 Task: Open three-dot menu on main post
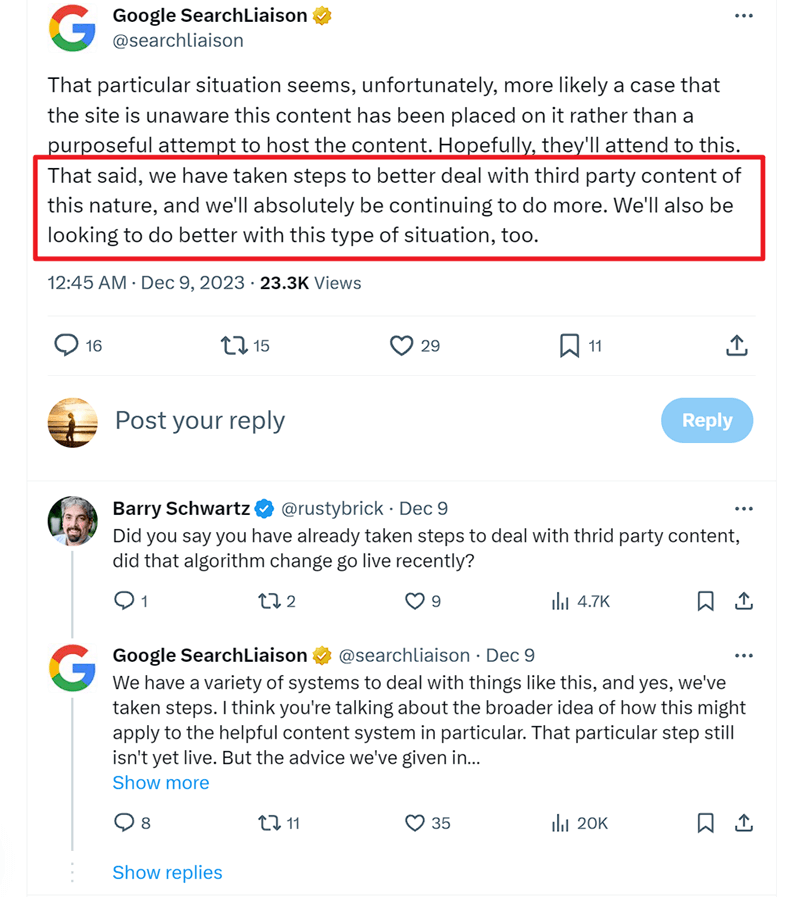click(743, 17)
